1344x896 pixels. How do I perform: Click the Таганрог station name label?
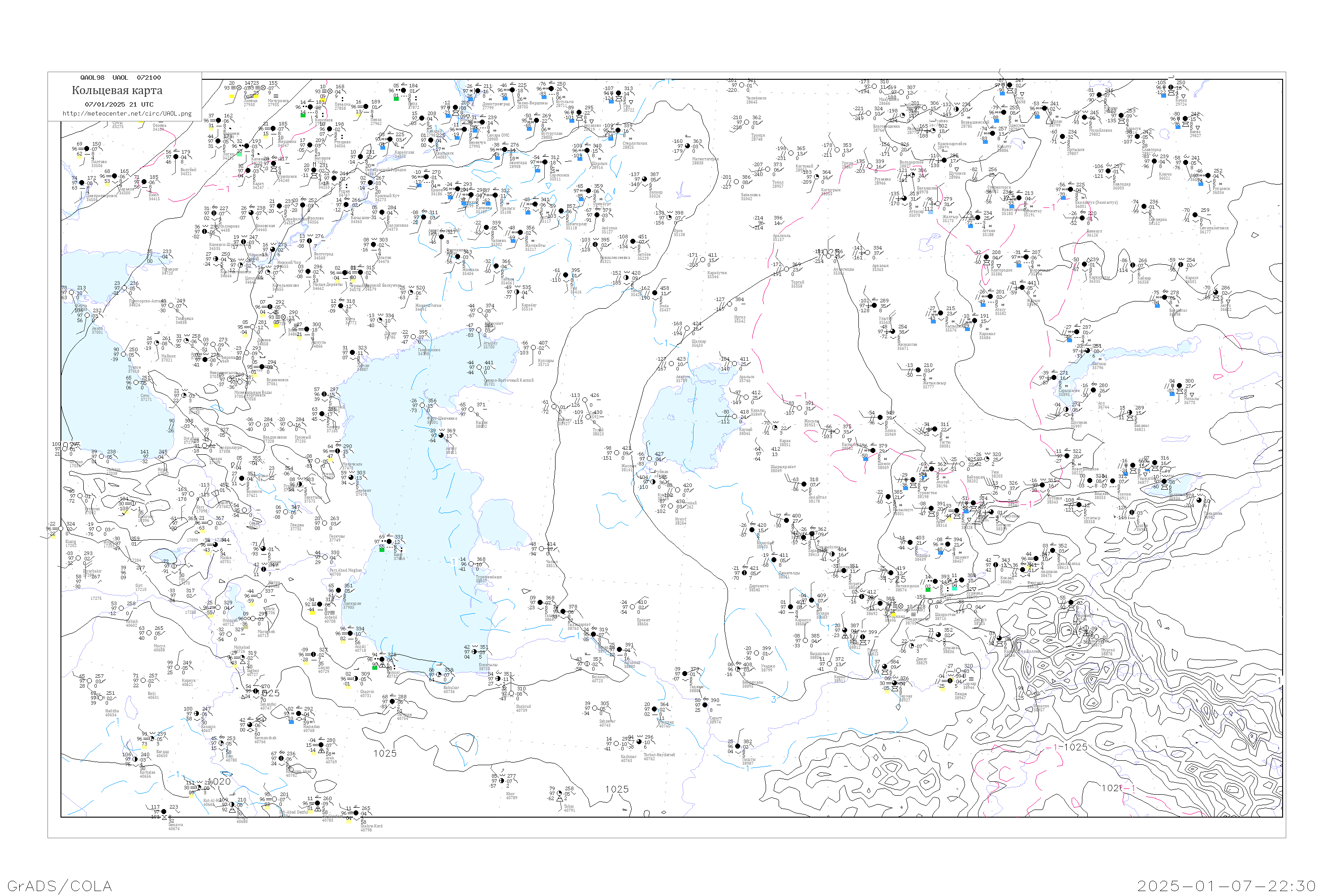pyautogui.click(x=170, y=269)
